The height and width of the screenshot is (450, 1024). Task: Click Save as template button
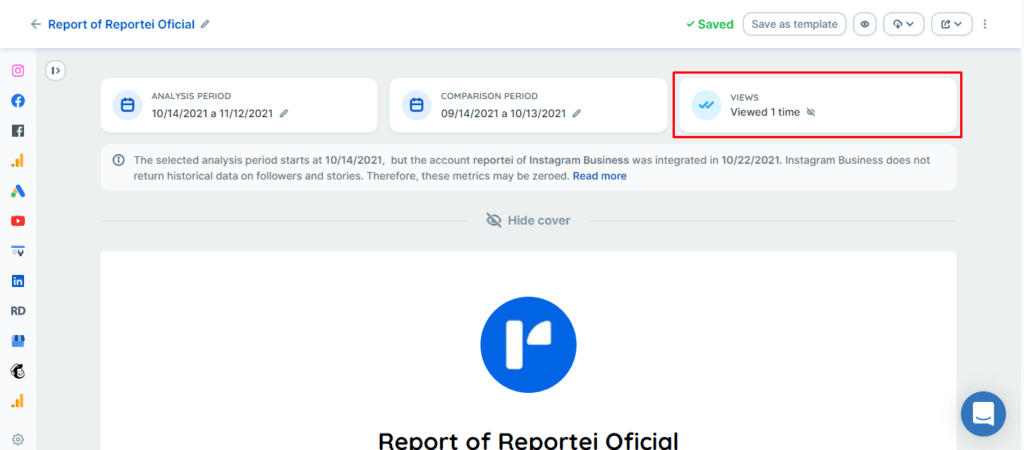[794, 24]
